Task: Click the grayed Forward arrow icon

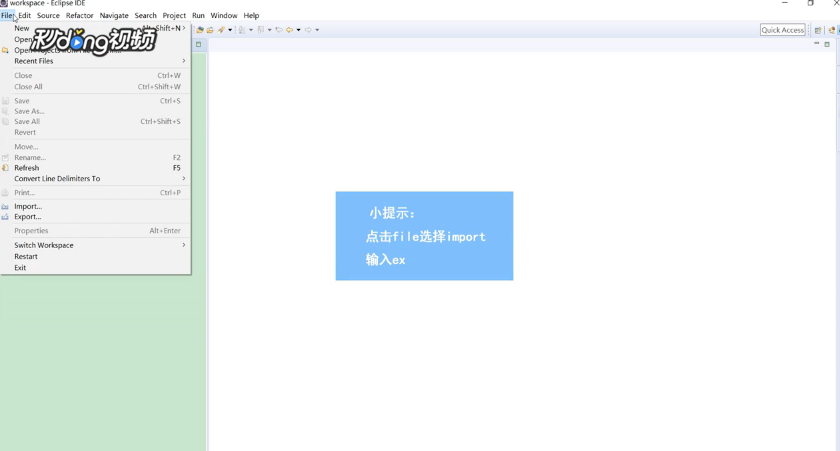Action: click(308, 30)
